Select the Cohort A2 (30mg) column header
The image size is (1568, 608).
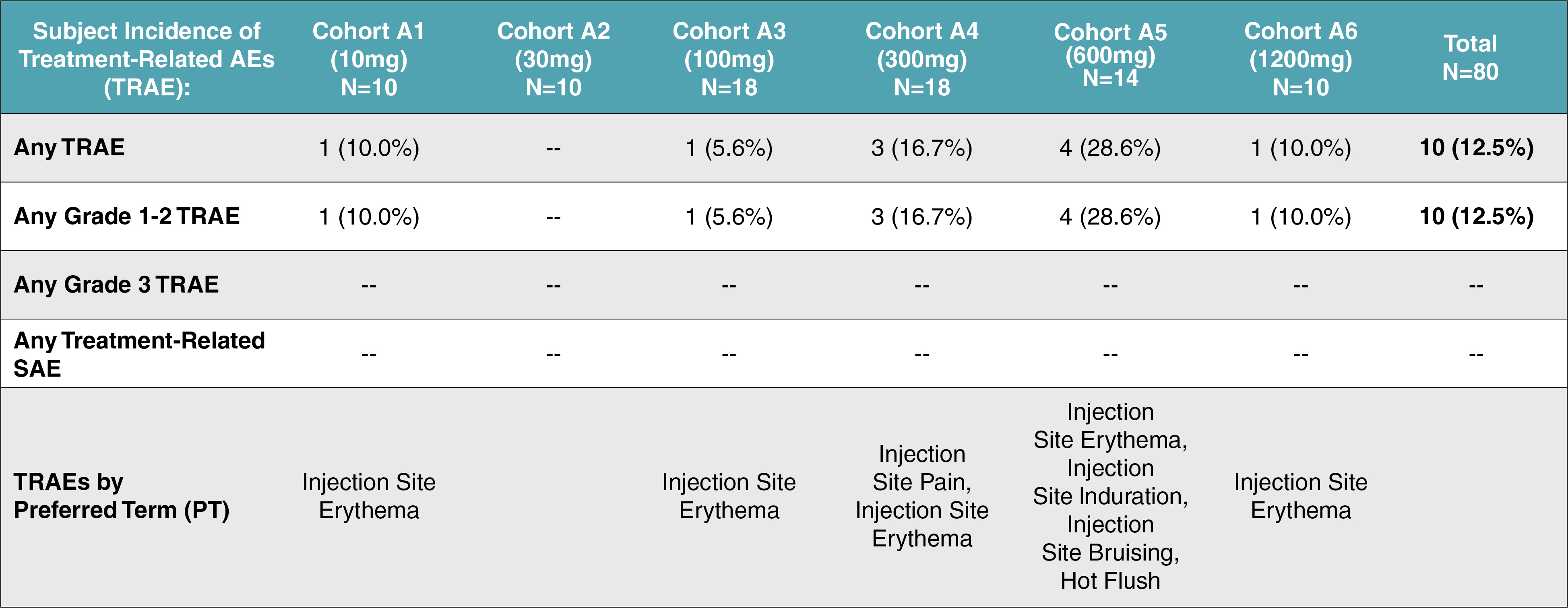553,59
